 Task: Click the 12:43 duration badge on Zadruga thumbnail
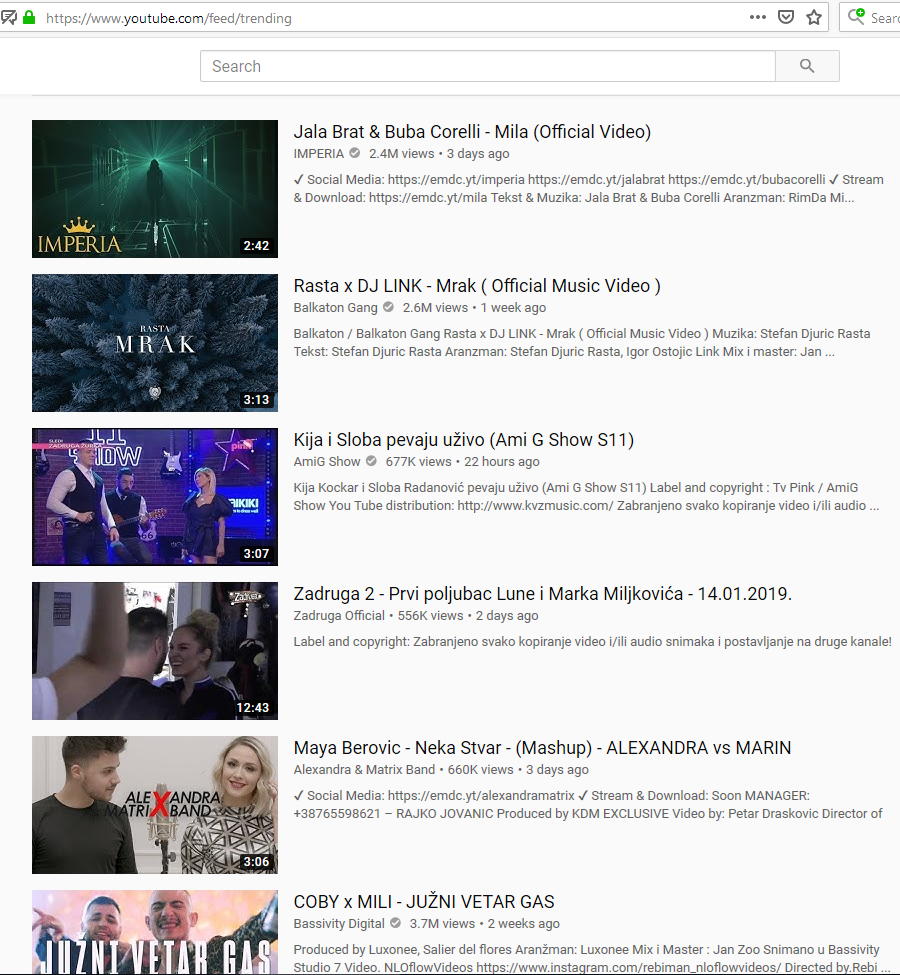click(x=253, y=708)
